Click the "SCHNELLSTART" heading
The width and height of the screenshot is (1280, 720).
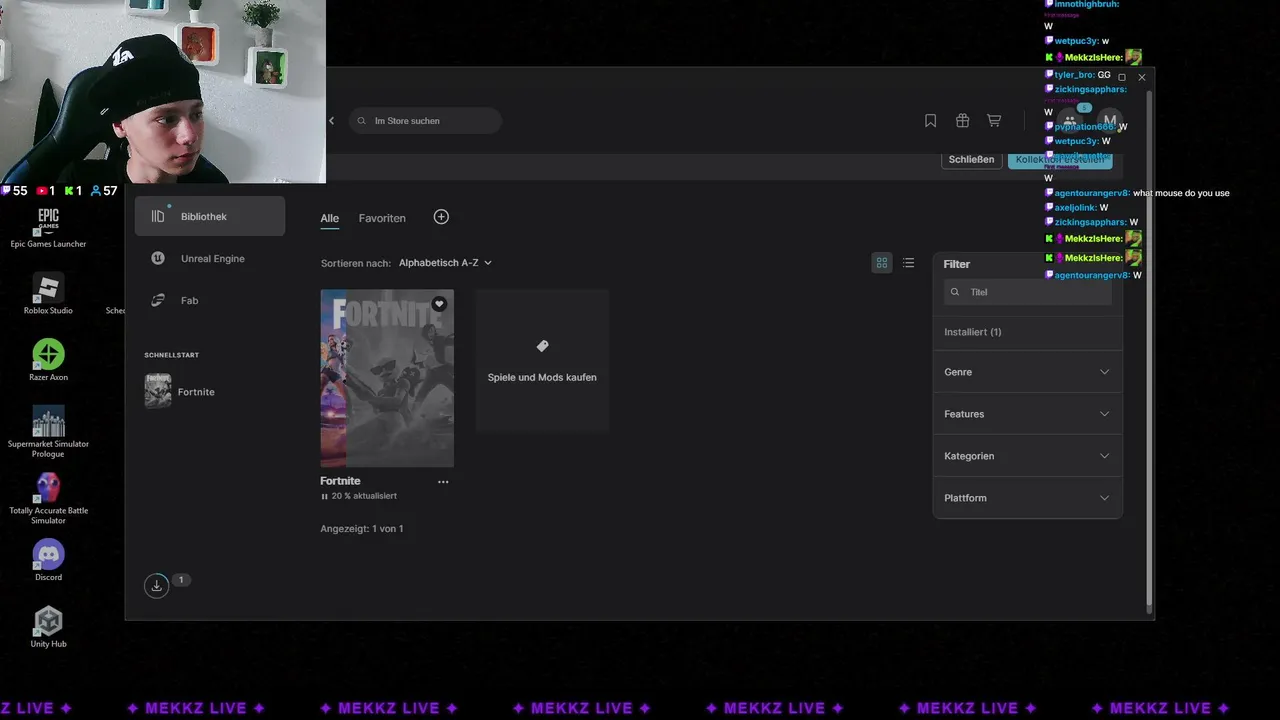tap(172, 355)
